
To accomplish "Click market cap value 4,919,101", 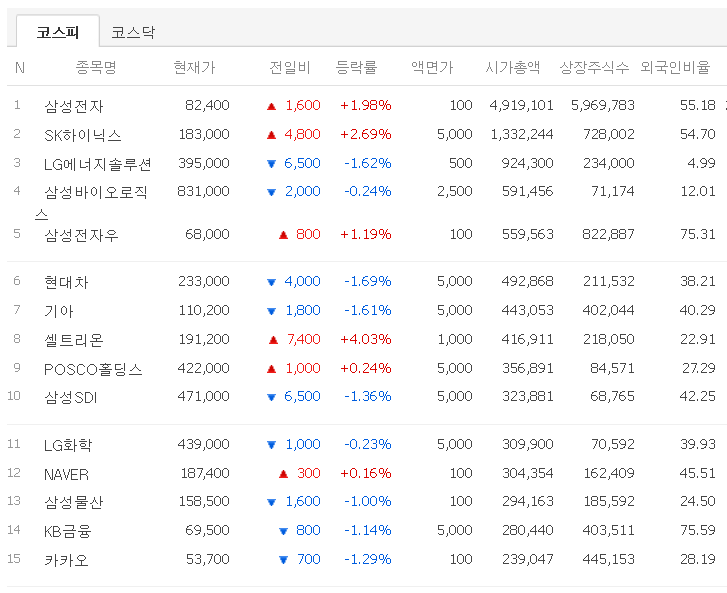I will pos(522,105).
